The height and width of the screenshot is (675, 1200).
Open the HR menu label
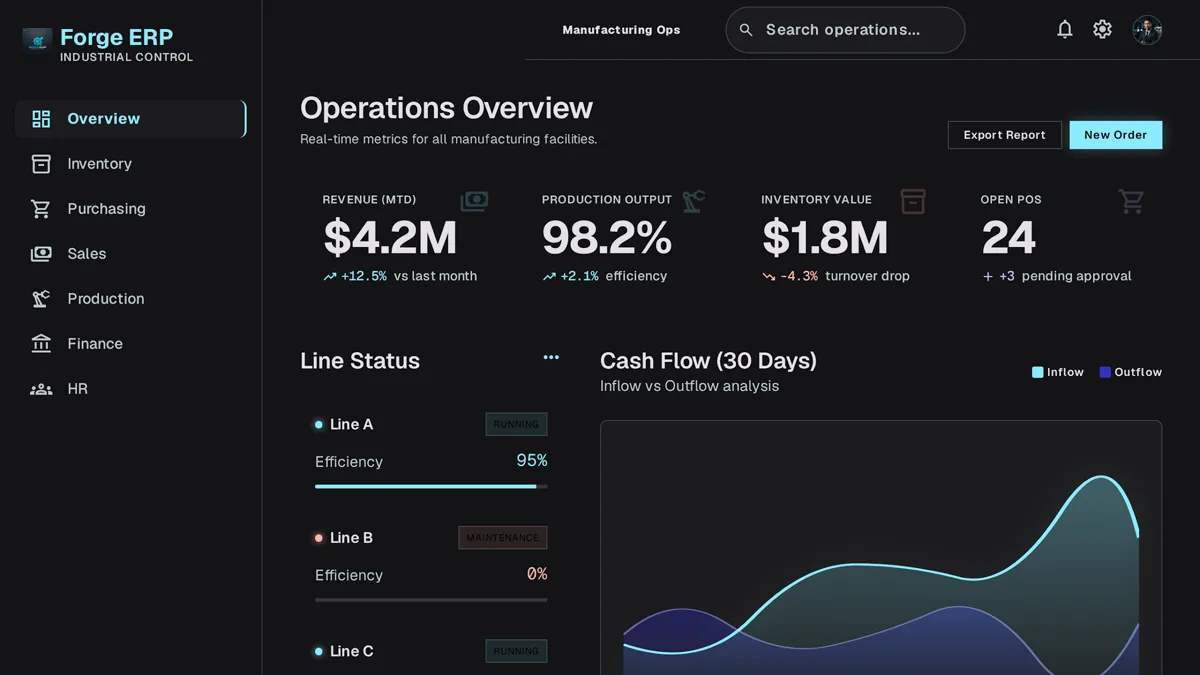pos(78,389)
